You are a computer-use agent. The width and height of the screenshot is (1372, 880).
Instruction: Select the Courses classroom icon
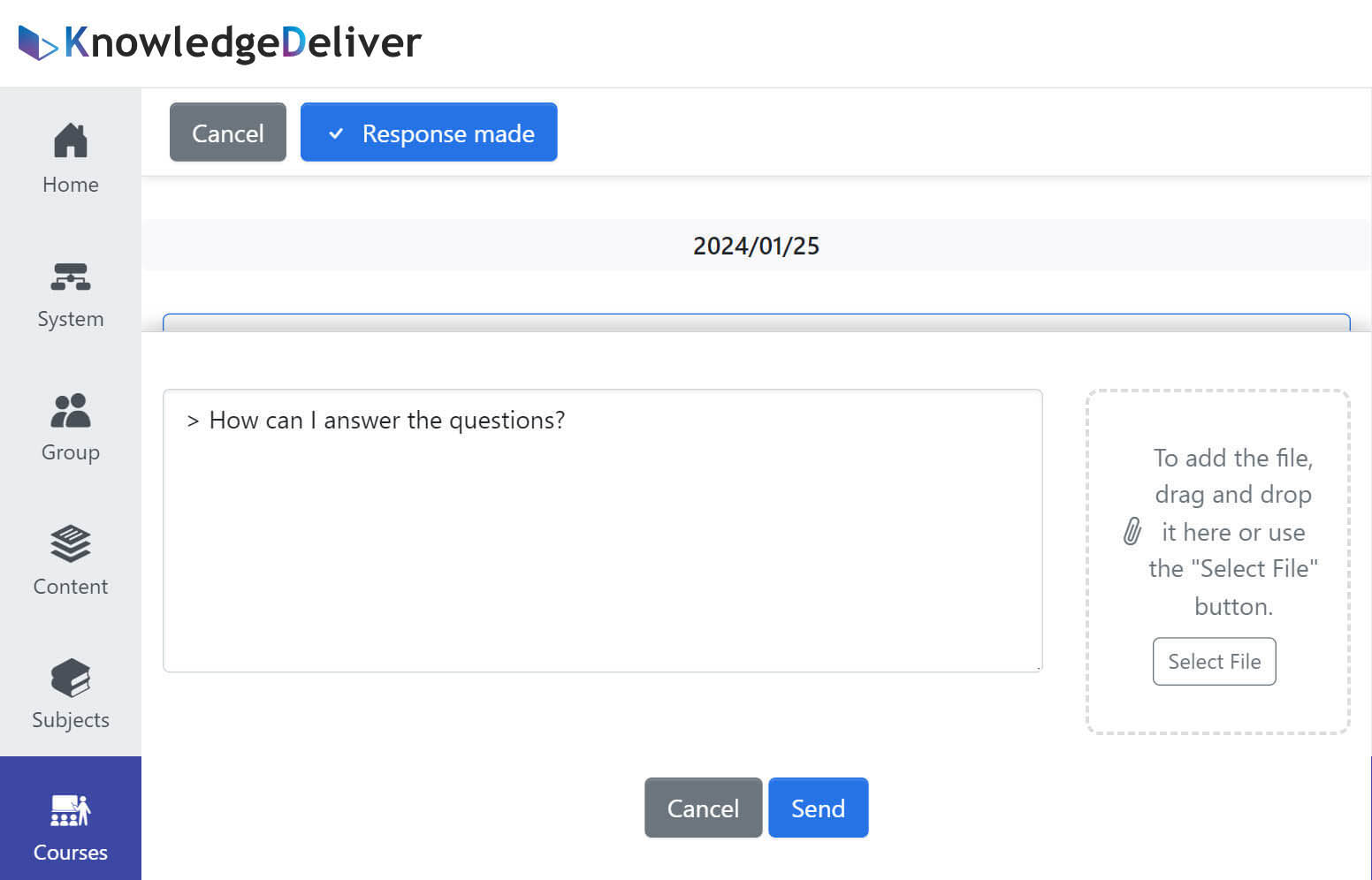[71, 810]
